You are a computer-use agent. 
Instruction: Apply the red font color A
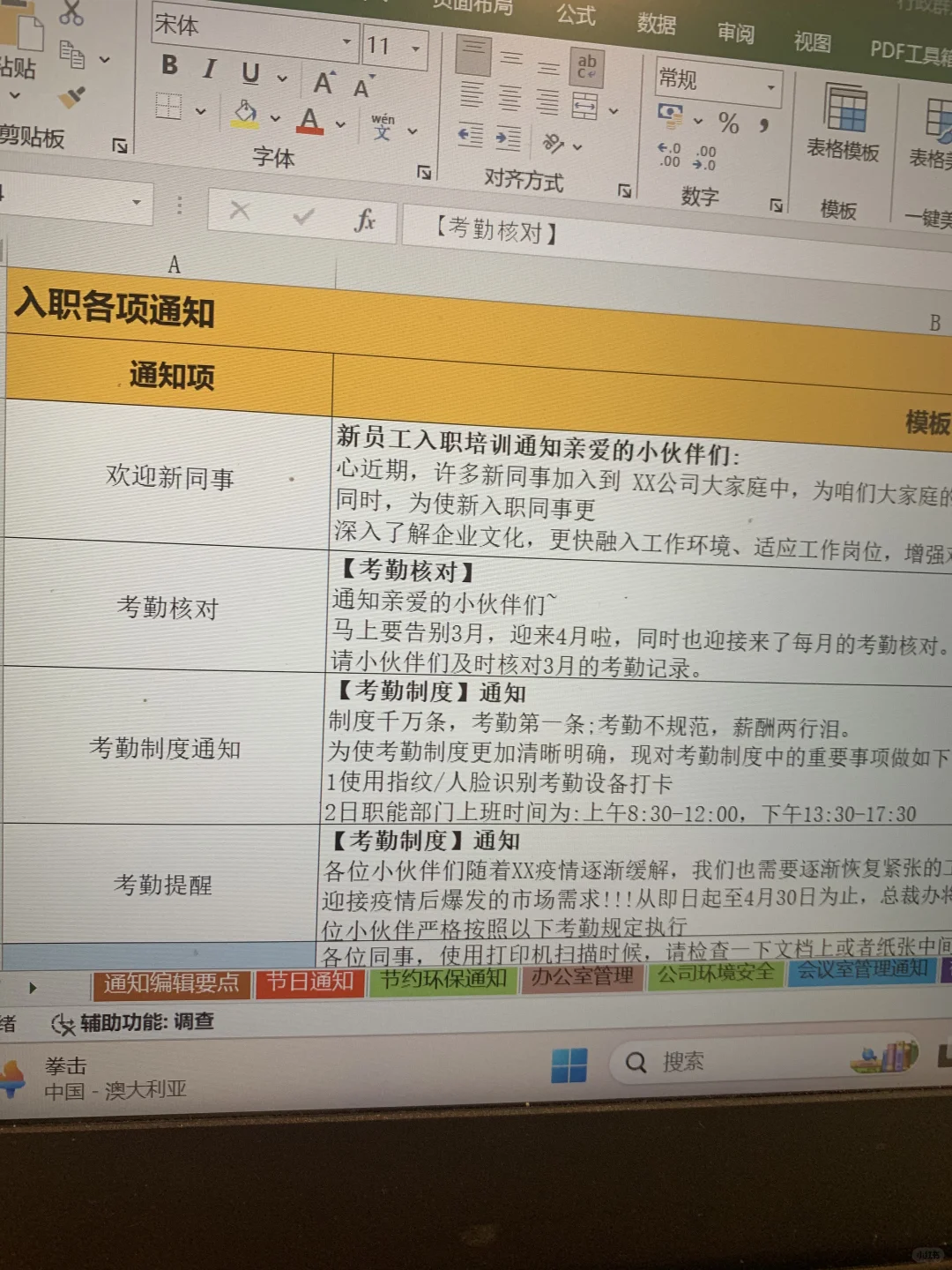coord(309,120)
